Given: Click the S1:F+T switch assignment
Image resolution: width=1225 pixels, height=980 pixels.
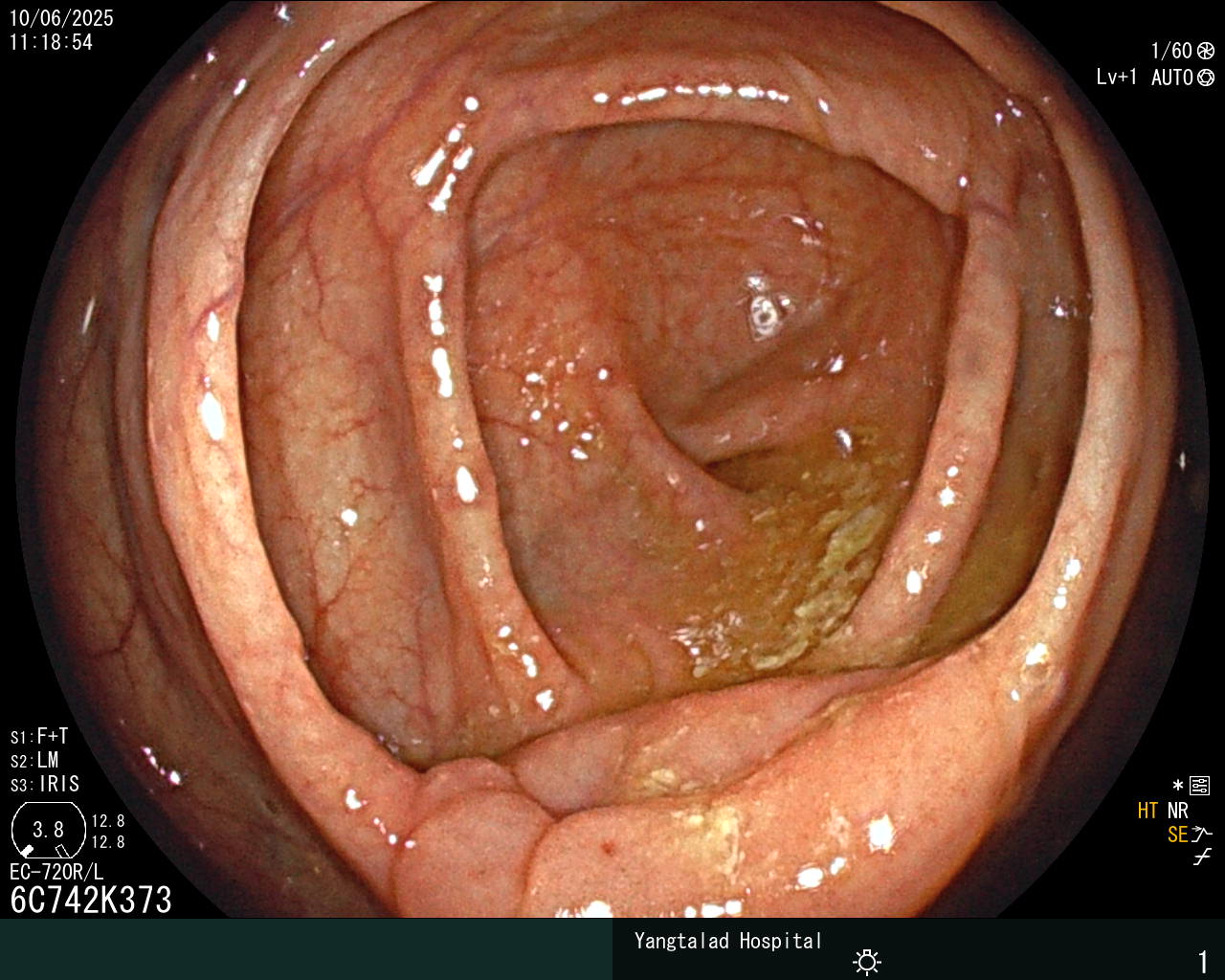Looking at the screenshot, I should pyautogui.click(x=39, y=737).
